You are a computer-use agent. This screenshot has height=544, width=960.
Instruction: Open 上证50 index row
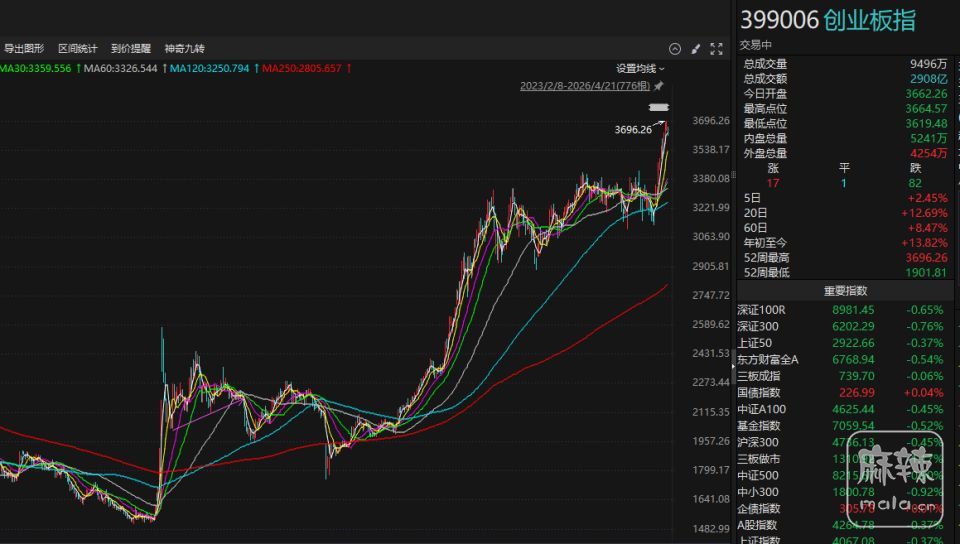pyautogui.click(x=755, y=343)
